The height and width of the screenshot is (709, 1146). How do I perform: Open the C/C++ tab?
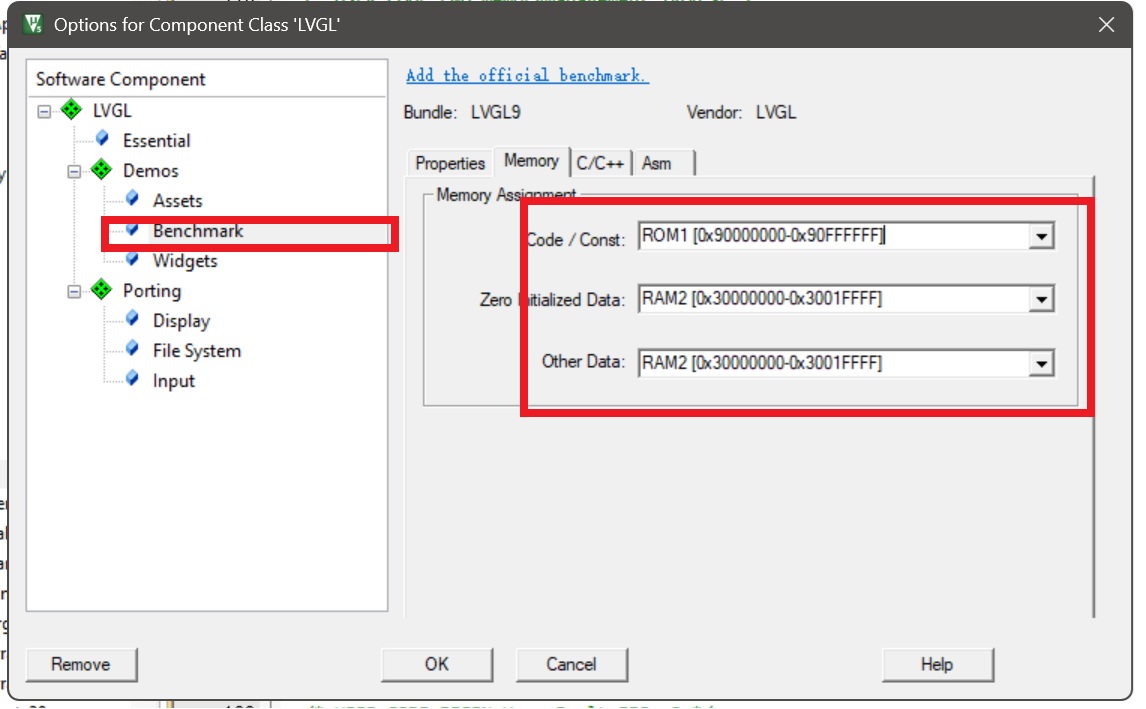(600, 163)
